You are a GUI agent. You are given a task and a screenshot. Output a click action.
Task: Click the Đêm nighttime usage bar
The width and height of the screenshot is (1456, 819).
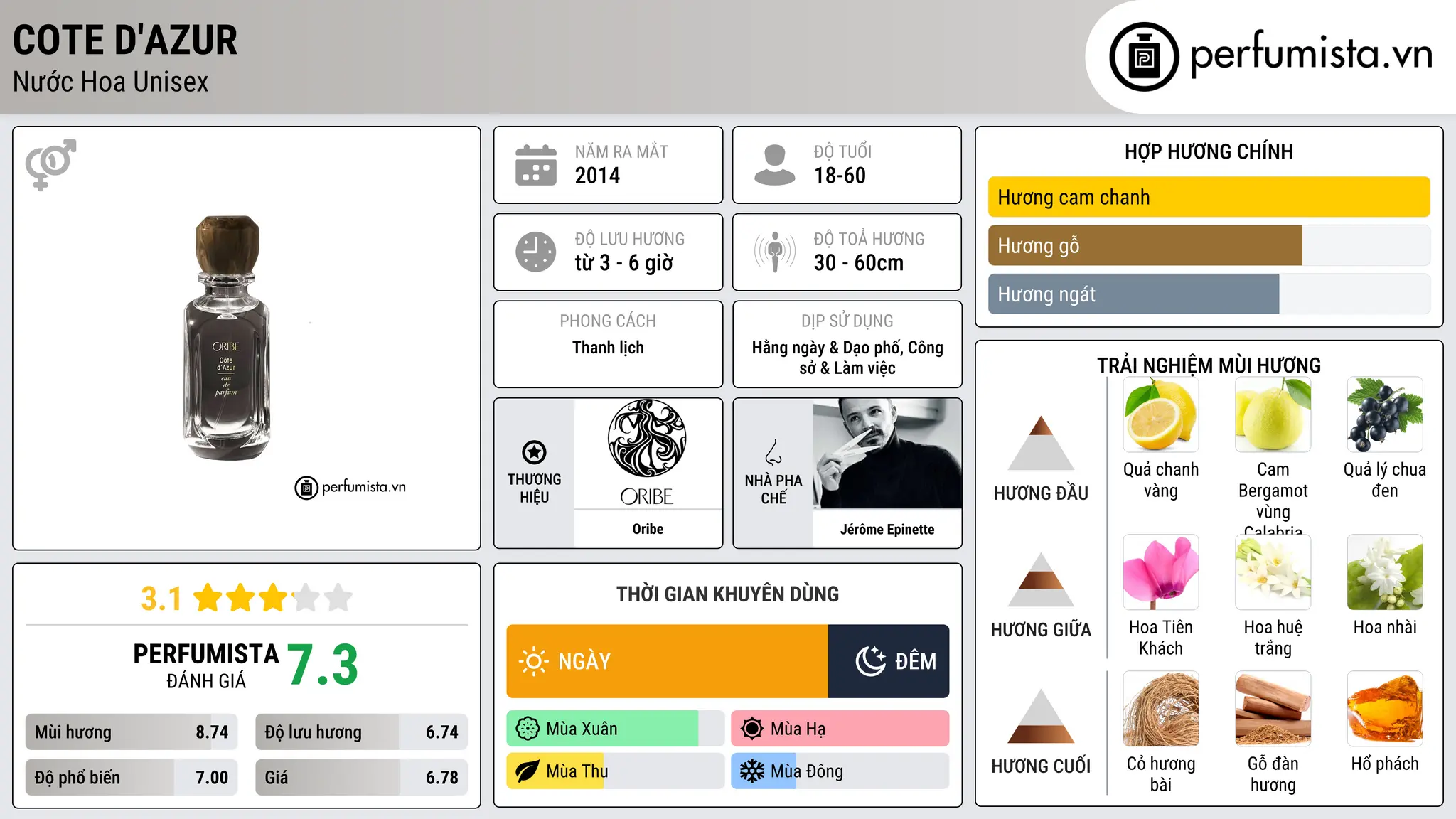(x=889, y=661)
